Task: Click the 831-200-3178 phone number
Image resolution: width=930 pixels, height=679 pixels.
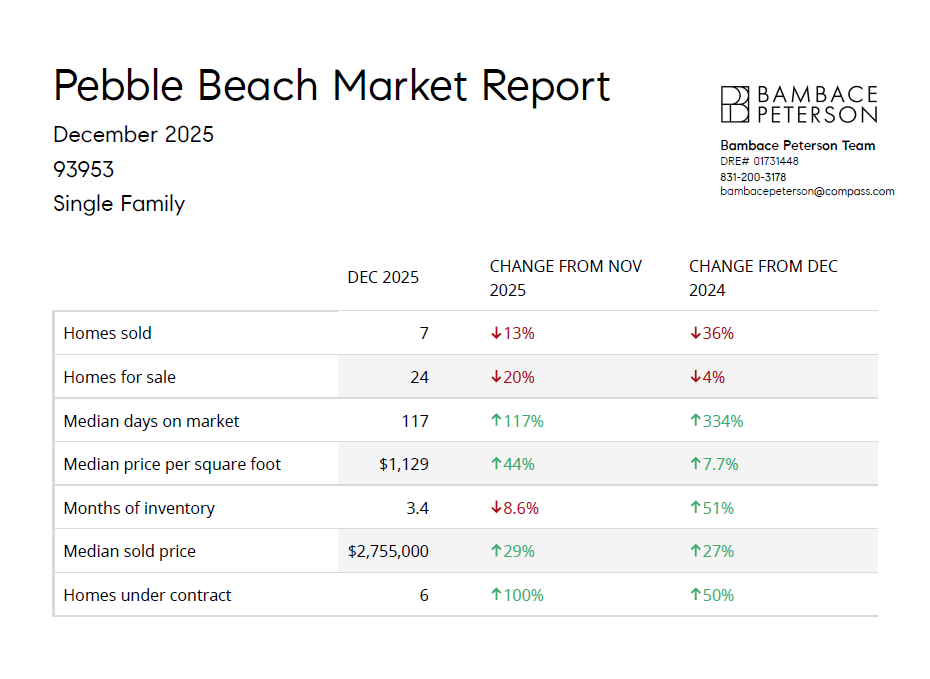Action: pos(753,177)
